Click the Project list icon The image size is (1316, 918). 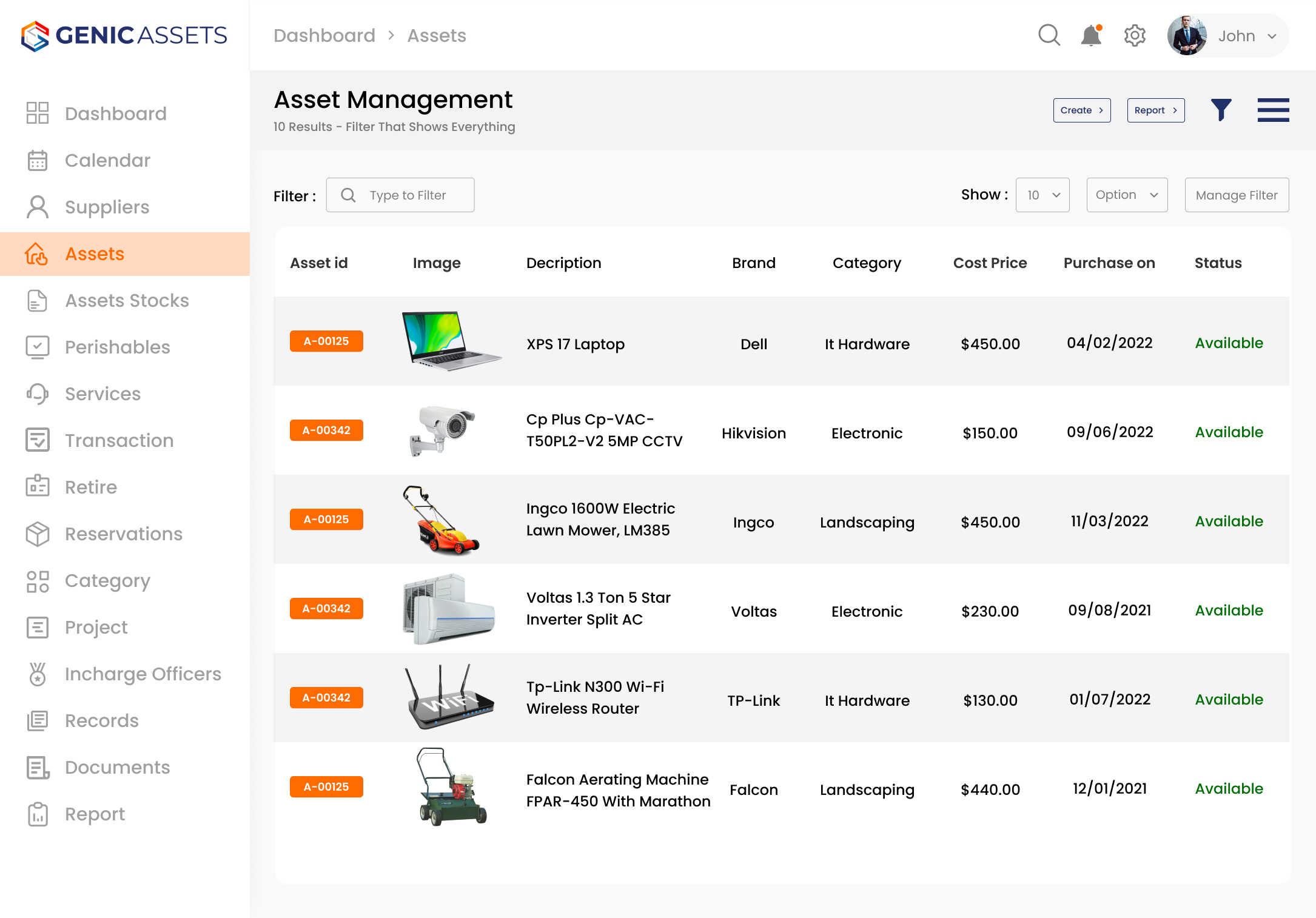[x=38, y=627]
